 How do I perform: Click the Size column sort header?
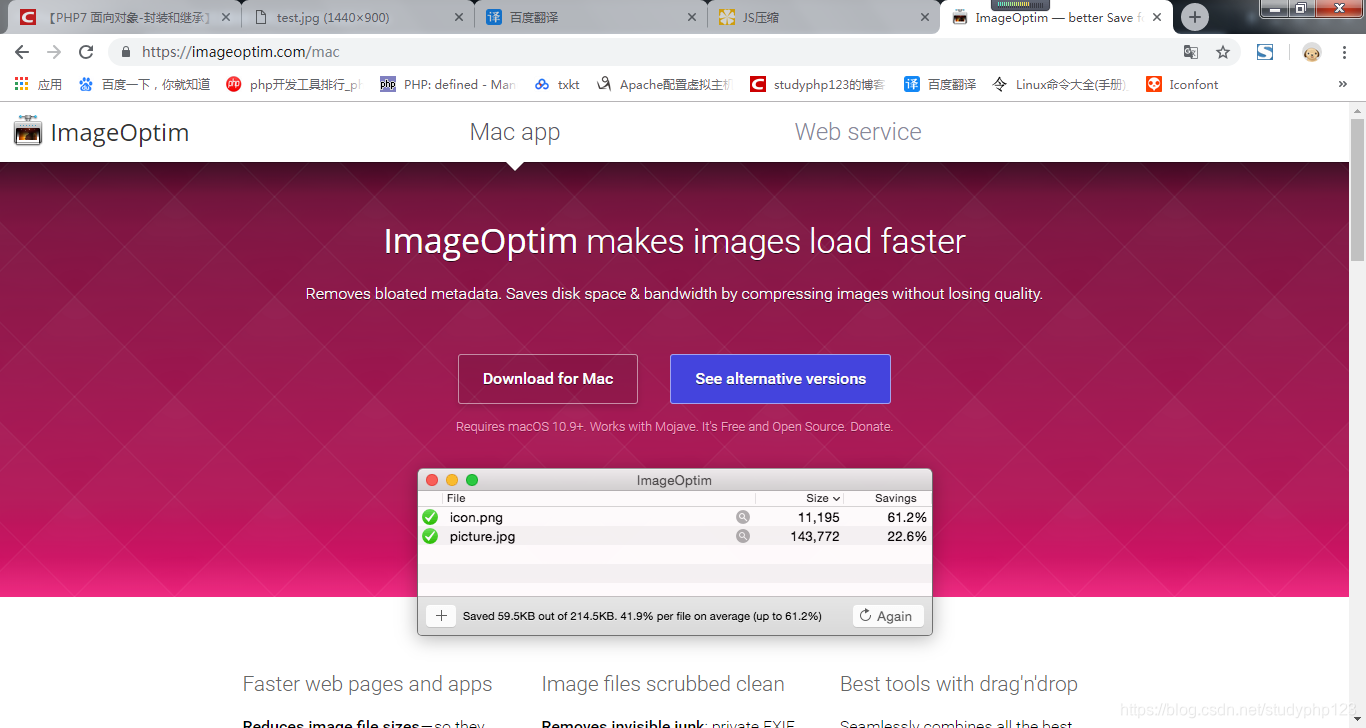822,498
